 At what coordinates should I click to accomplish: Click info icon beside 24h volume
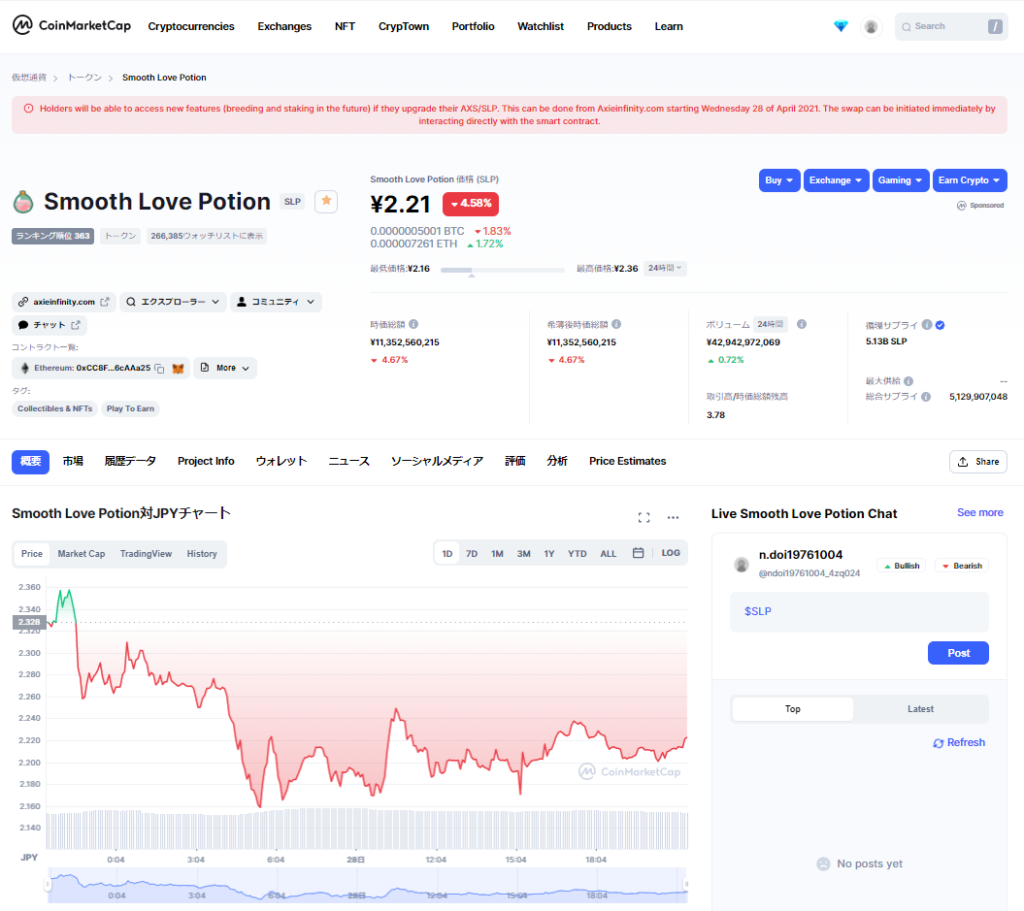(x=801, y=324)
